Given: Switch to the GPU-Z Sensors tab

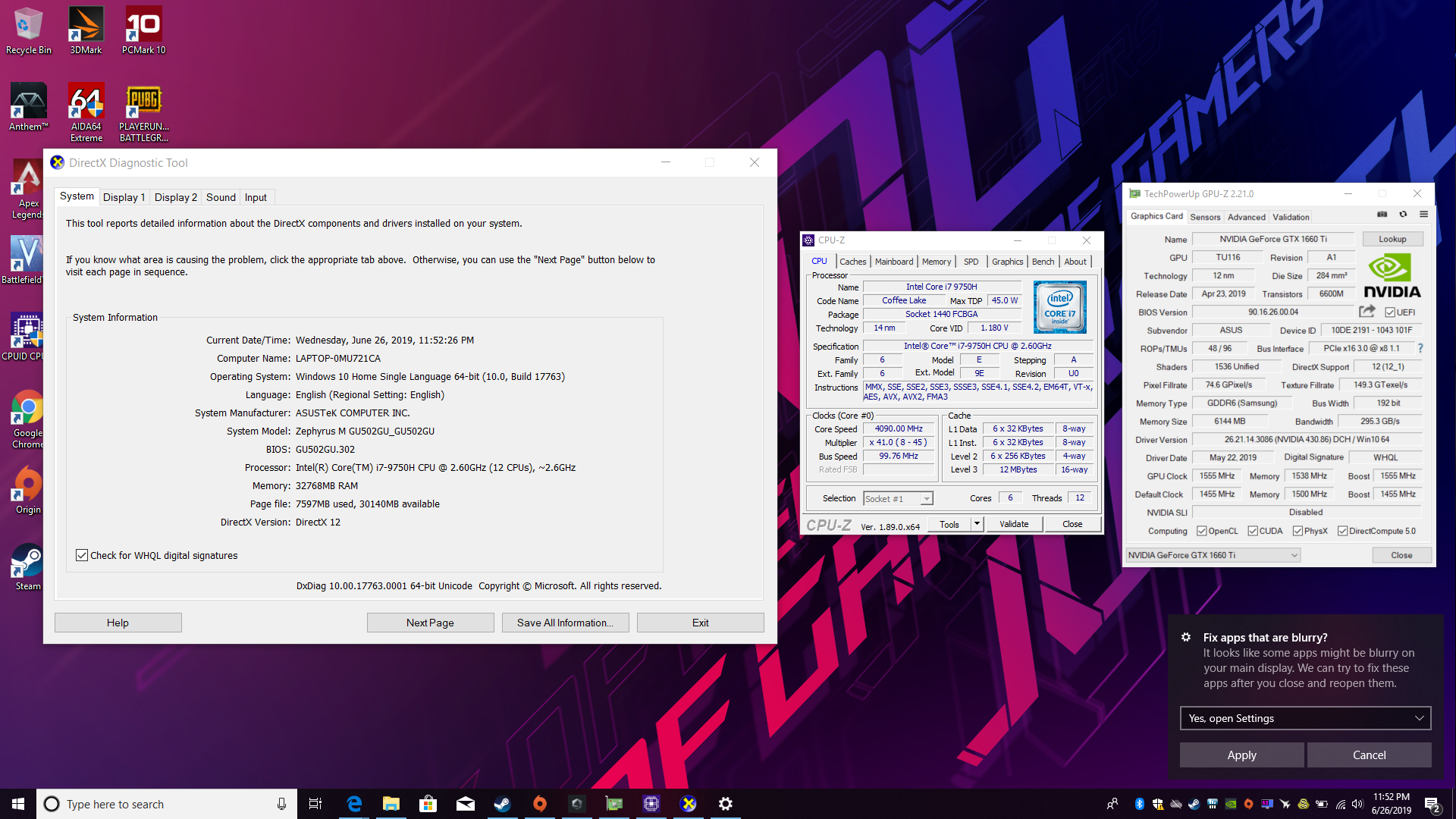Looking at the screenshot, I should (x=1205, y=217).
